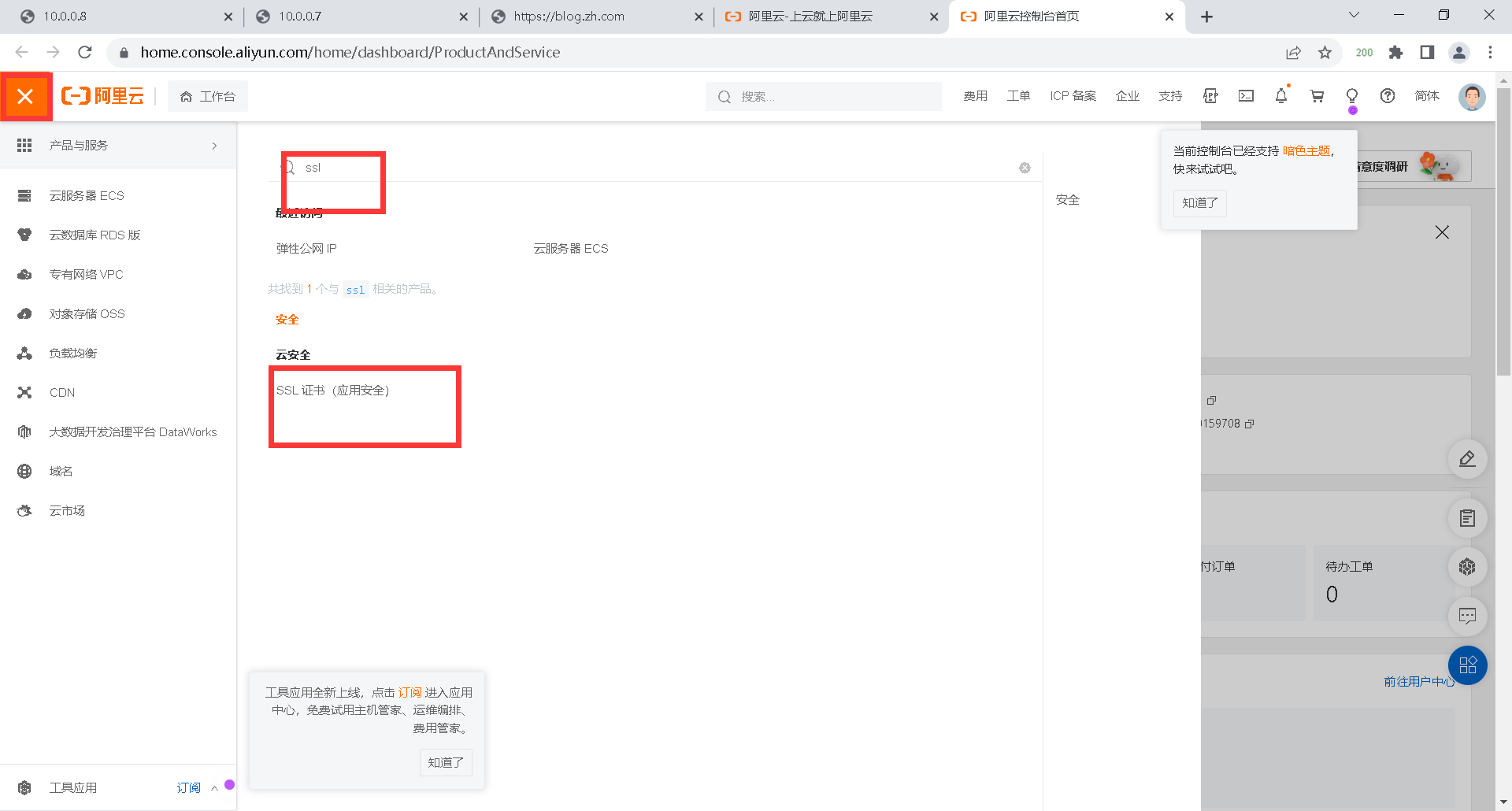Click the ssl product search field

(x=654, y=168)
